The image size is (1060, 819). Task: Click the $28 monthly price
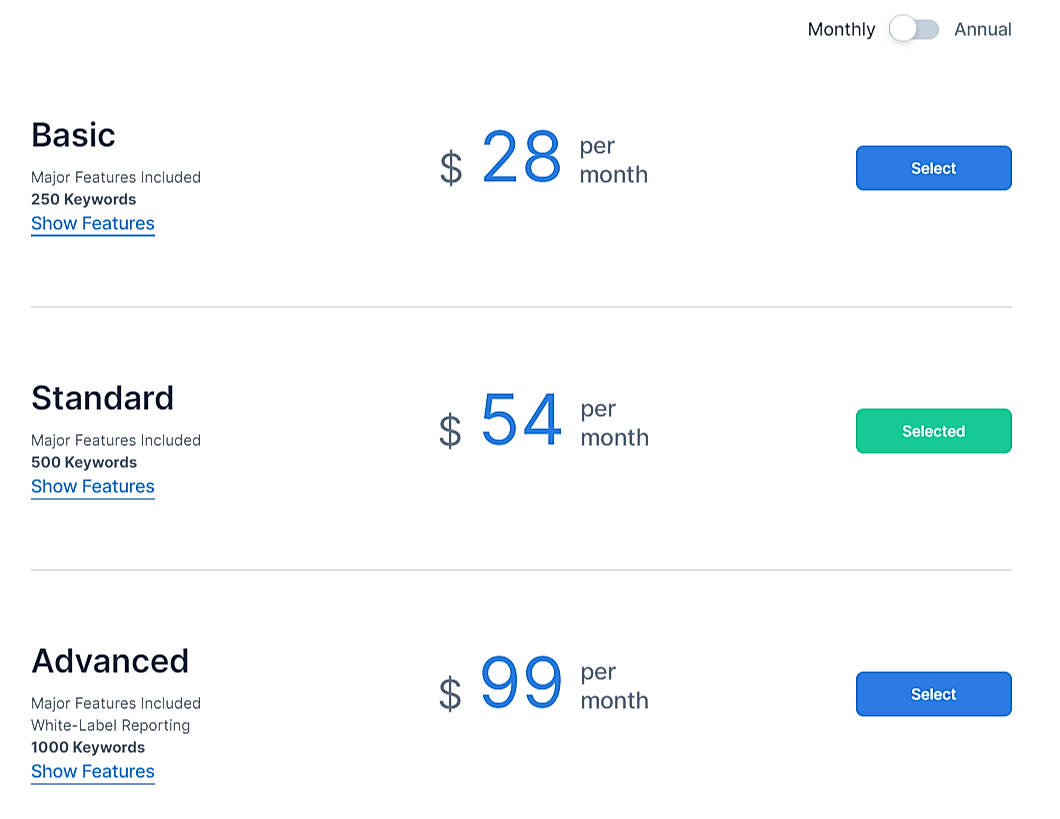(520, 158)
